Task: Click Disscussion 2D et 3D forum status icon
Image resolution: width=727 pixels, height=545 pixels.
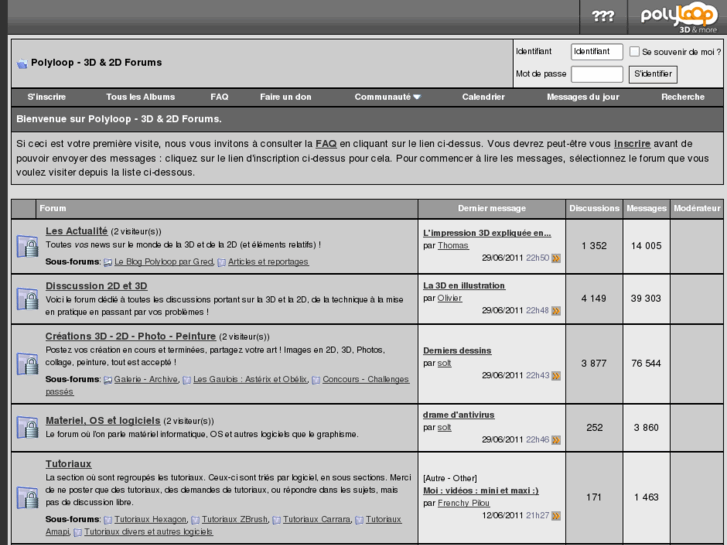Action: pos(28,299)
